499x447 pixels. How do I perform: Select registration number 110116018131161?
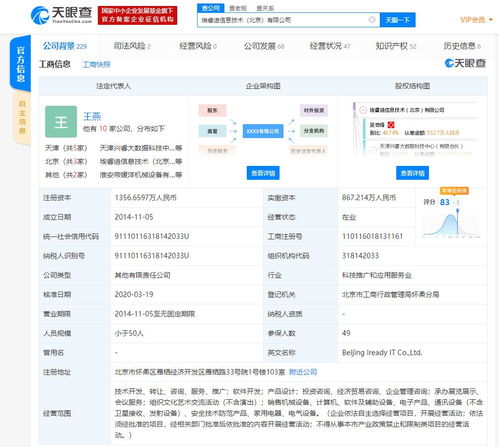point(372,236)
